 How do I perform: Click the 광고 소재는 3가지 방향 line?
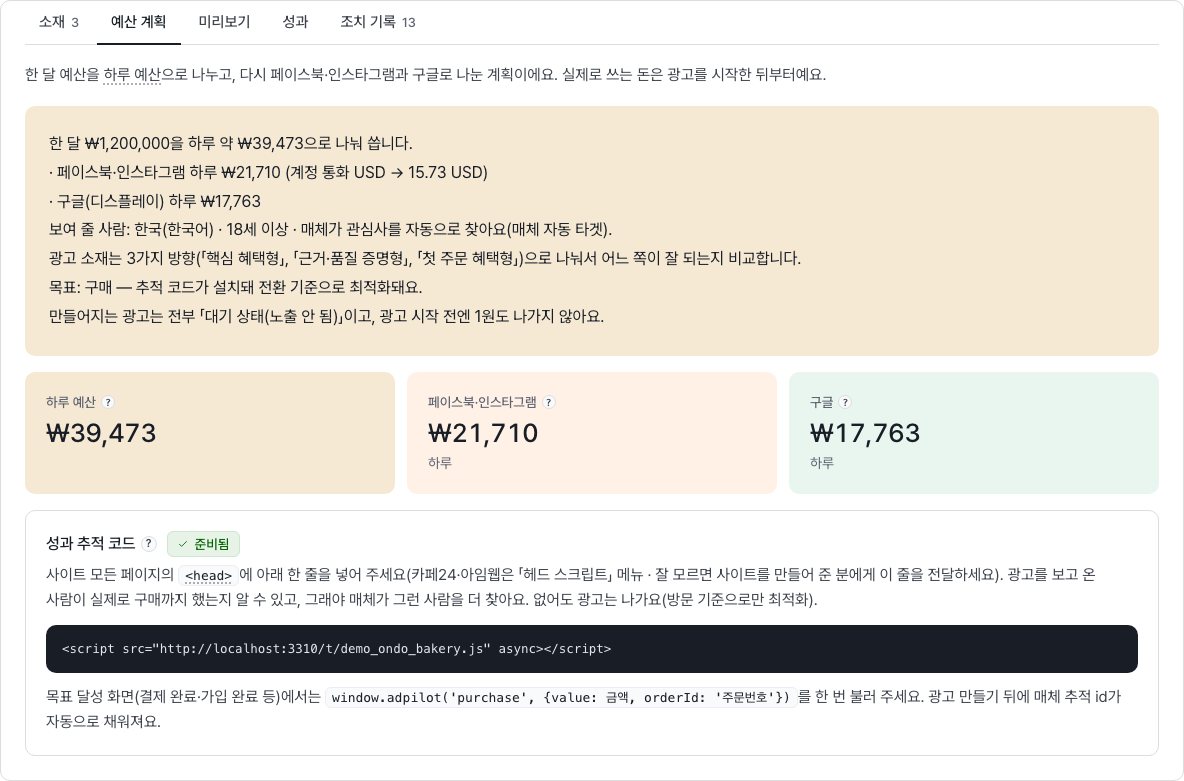coord(424,258)
